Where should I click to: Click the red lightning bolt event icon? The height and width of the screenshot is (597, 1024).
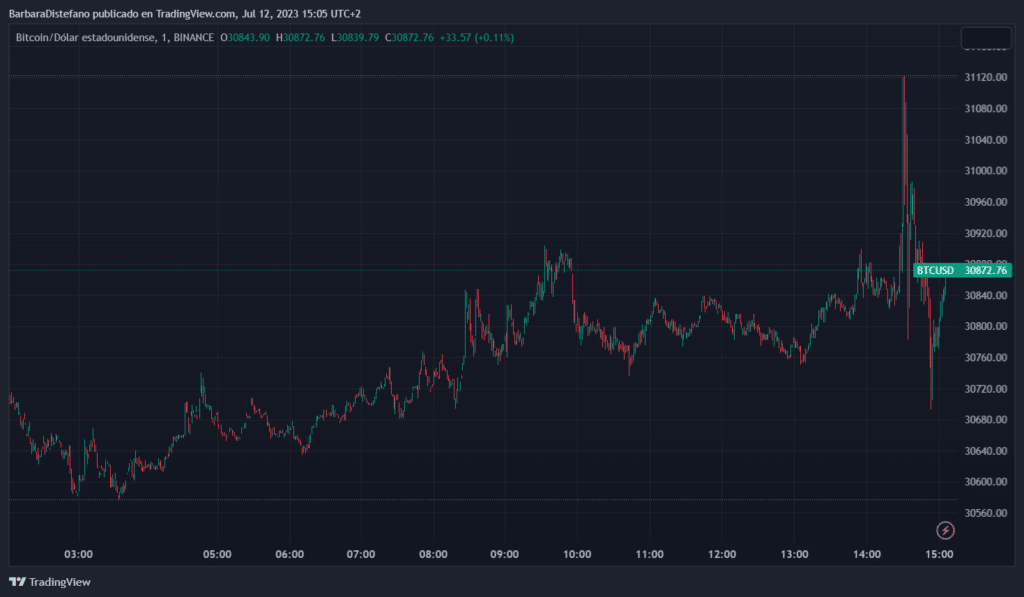[x=944, y=530]
